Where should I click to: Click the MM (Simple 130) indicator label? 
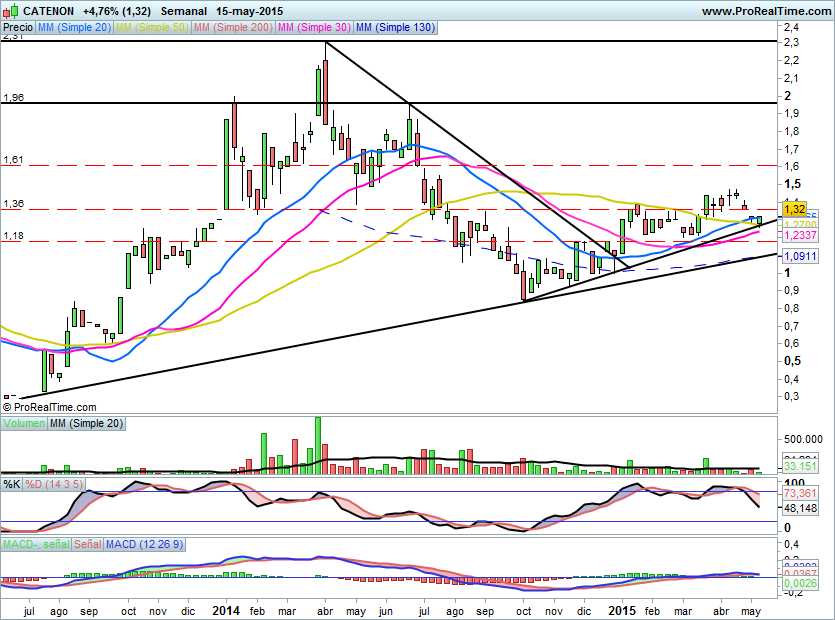coord(395,28)
